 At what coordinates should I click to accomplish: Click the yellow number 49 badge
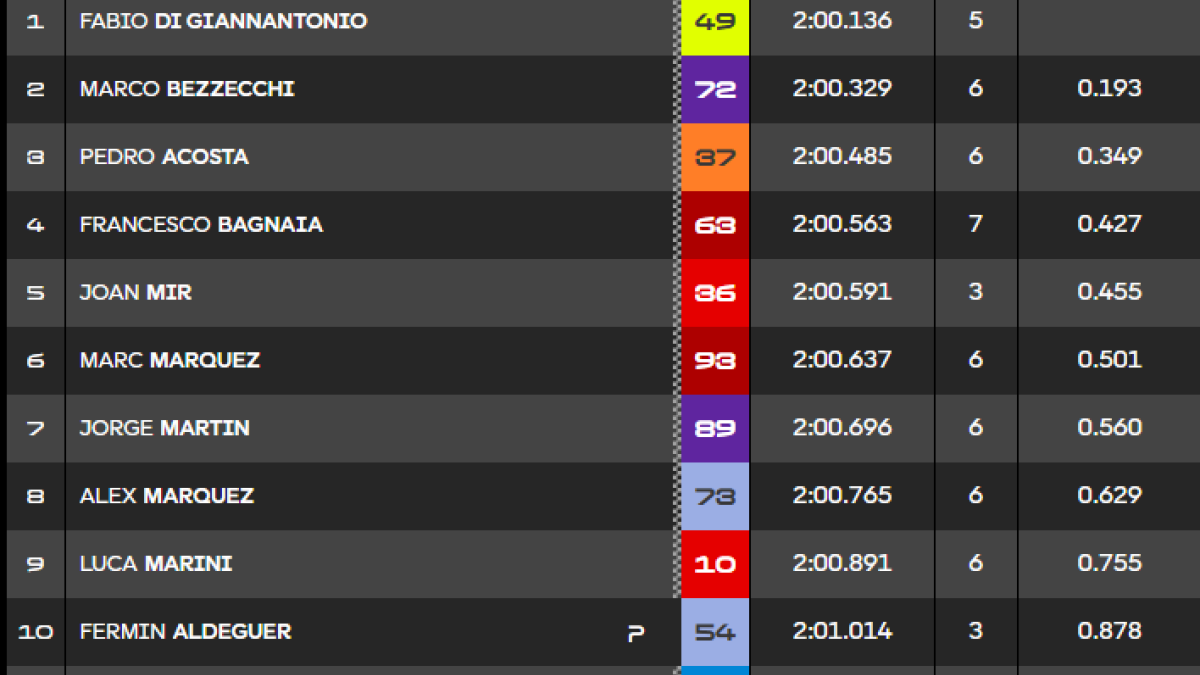[715, 22]
